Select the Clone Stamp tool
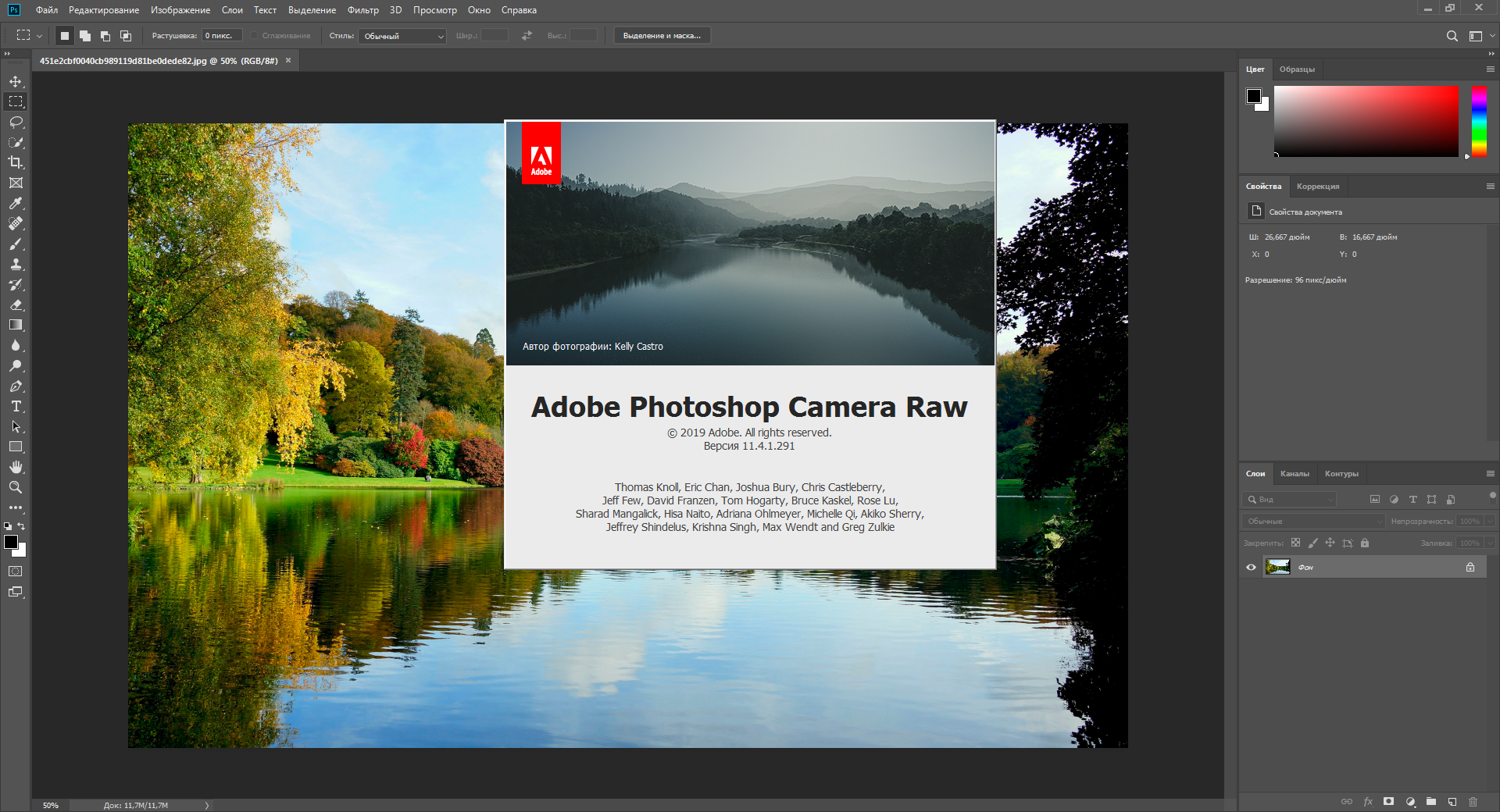 pyautogui.click(x=16, y=264)
